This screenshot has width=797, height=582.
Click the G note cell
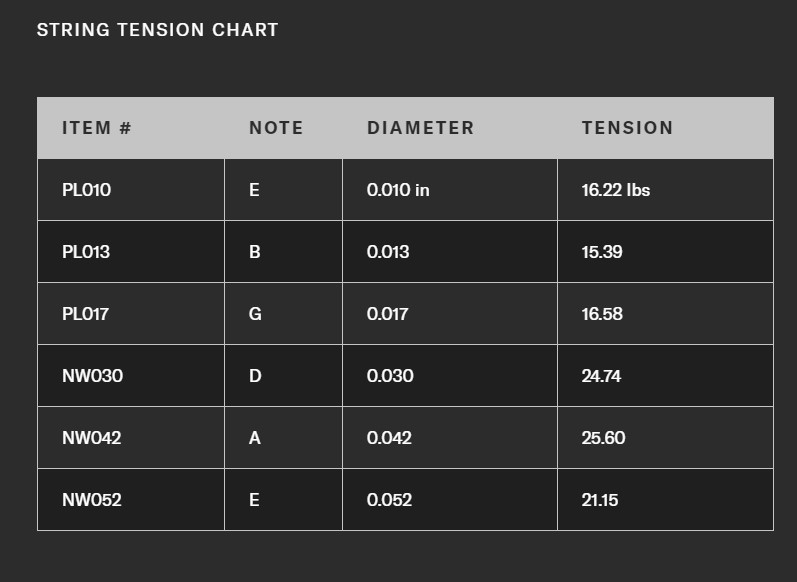[255, 314]
